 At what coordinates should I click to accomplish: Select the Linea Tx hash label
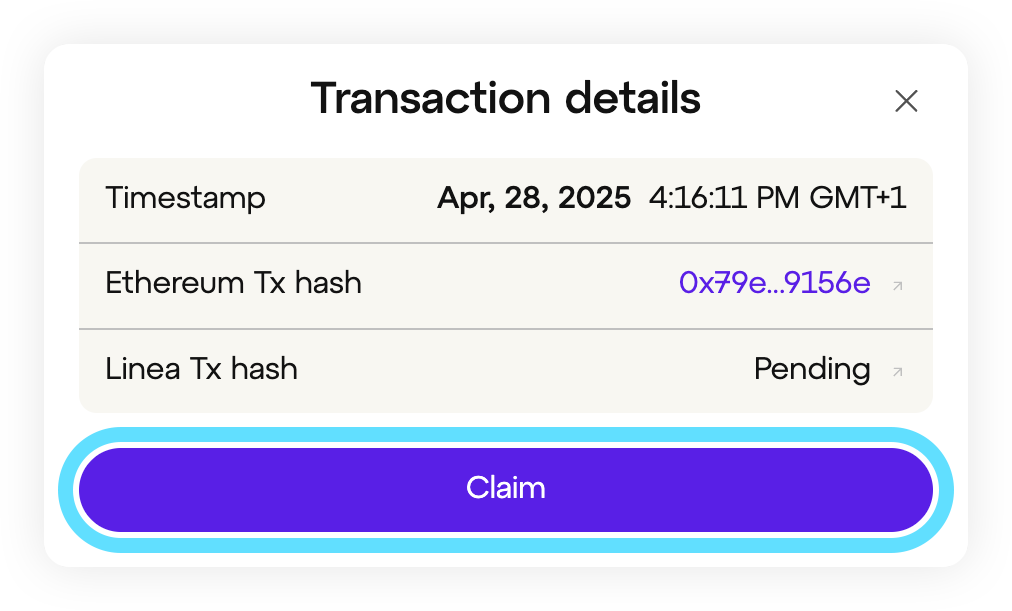[201, 369]
